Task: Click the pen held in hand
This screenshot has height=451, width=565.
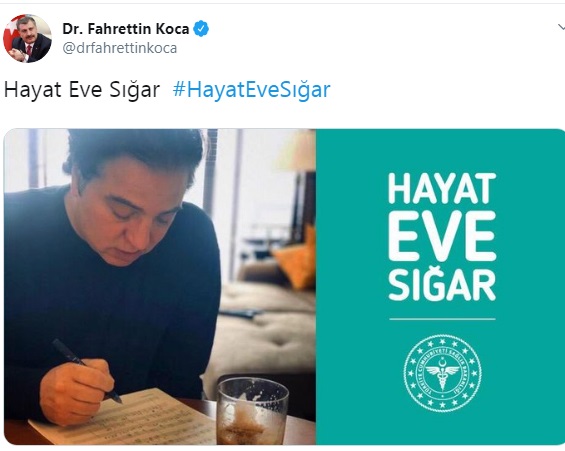Action: [87, 370]
